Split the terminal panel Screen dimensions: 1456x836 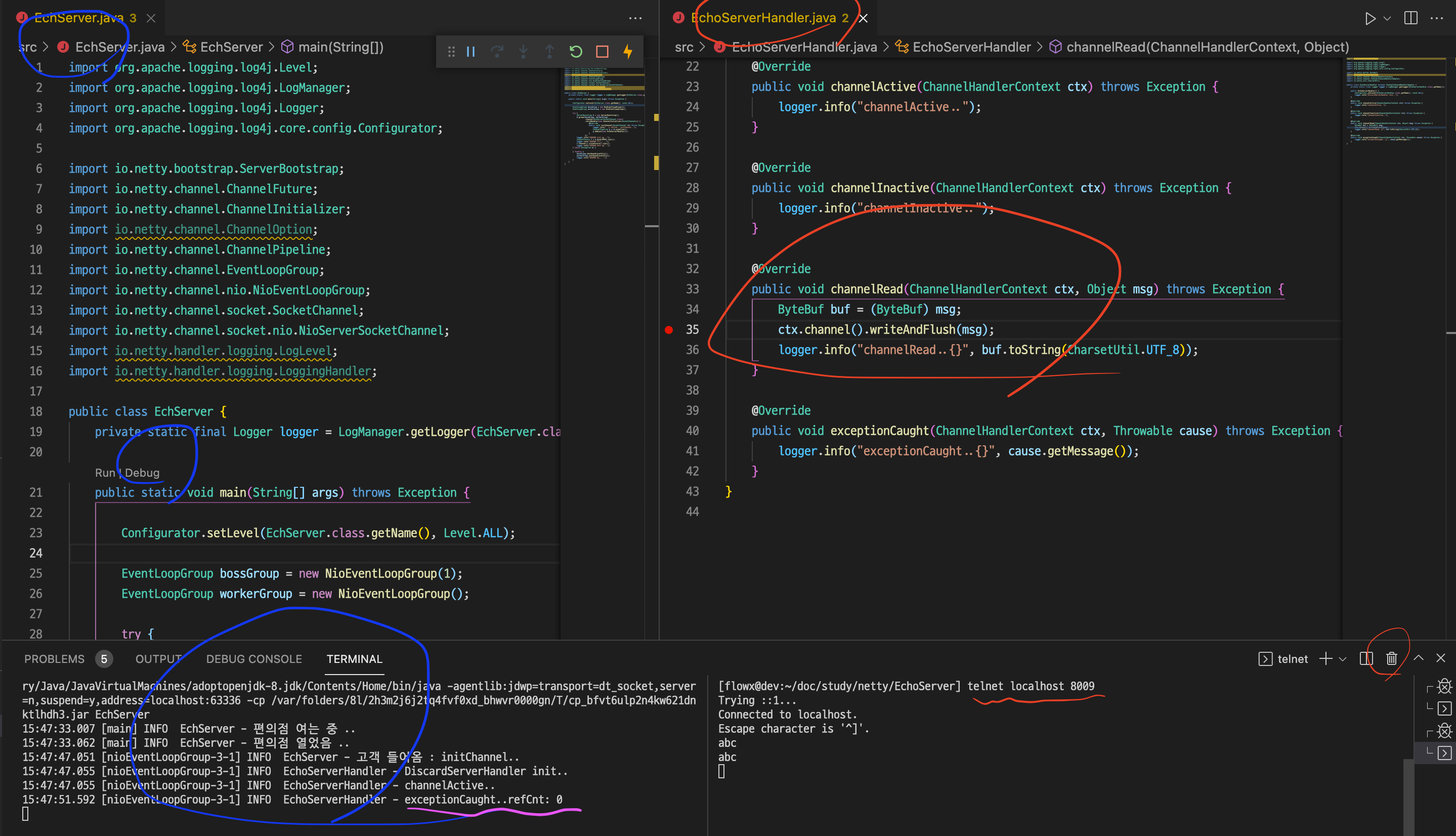tap(1366, 658)
